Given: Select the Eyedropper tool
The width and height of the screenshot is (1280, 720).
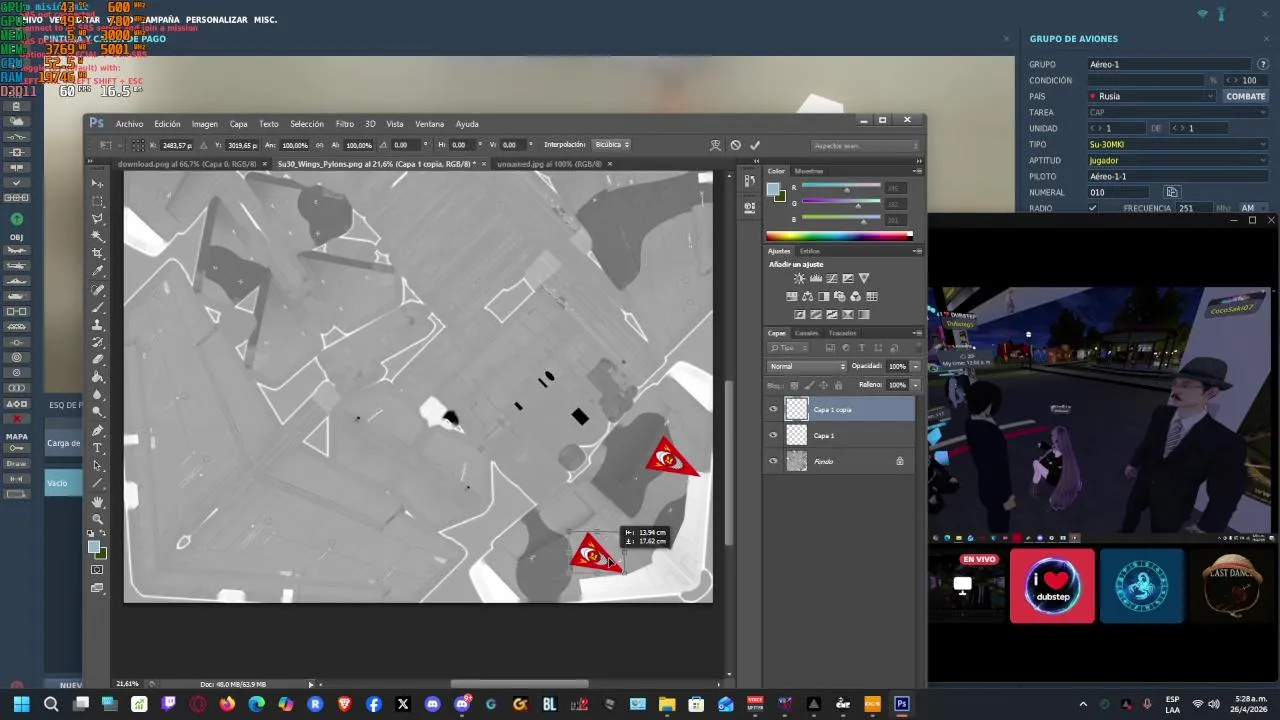Looking at the screenshot, I should coord(97,271).
